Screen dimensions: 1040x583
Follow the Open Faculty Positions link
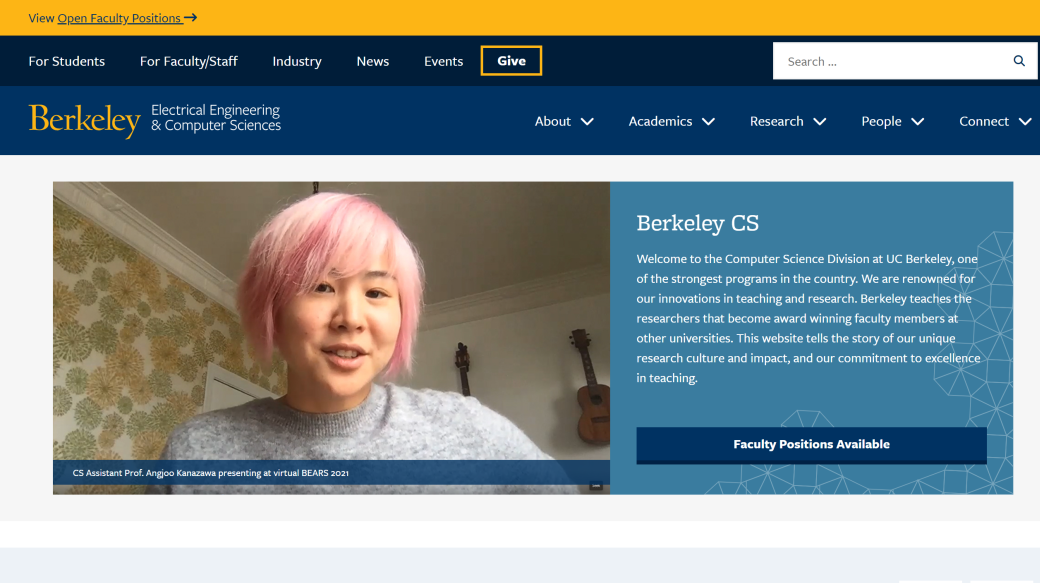pyautogui.click(x=119, y=18)
